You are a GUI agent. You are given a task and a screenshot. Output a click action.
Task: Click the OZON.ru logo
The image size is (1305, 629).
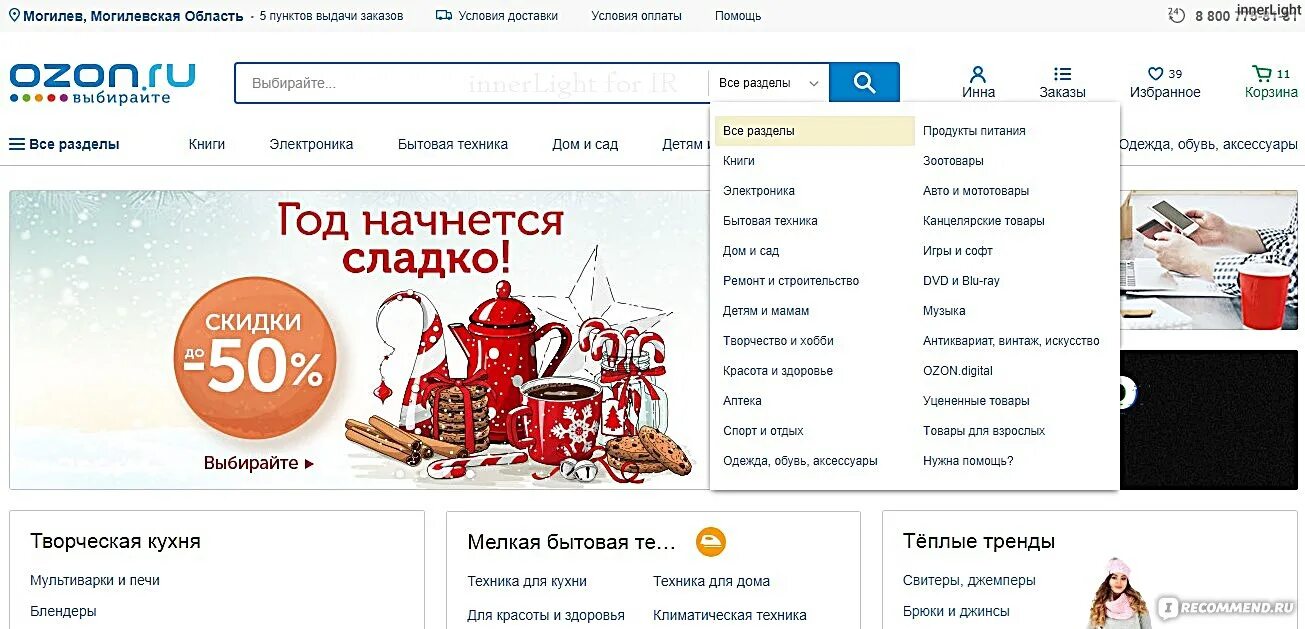pos(102,83)
